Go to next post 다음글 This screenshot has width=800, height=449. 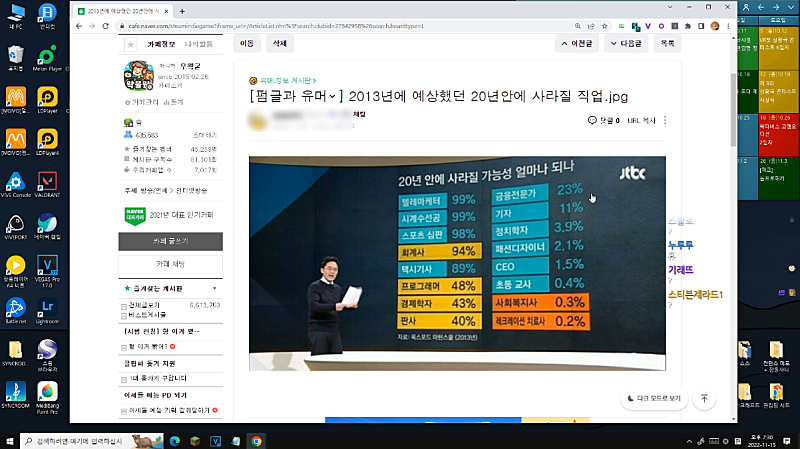pyautogui.click(x=626, y=44)
